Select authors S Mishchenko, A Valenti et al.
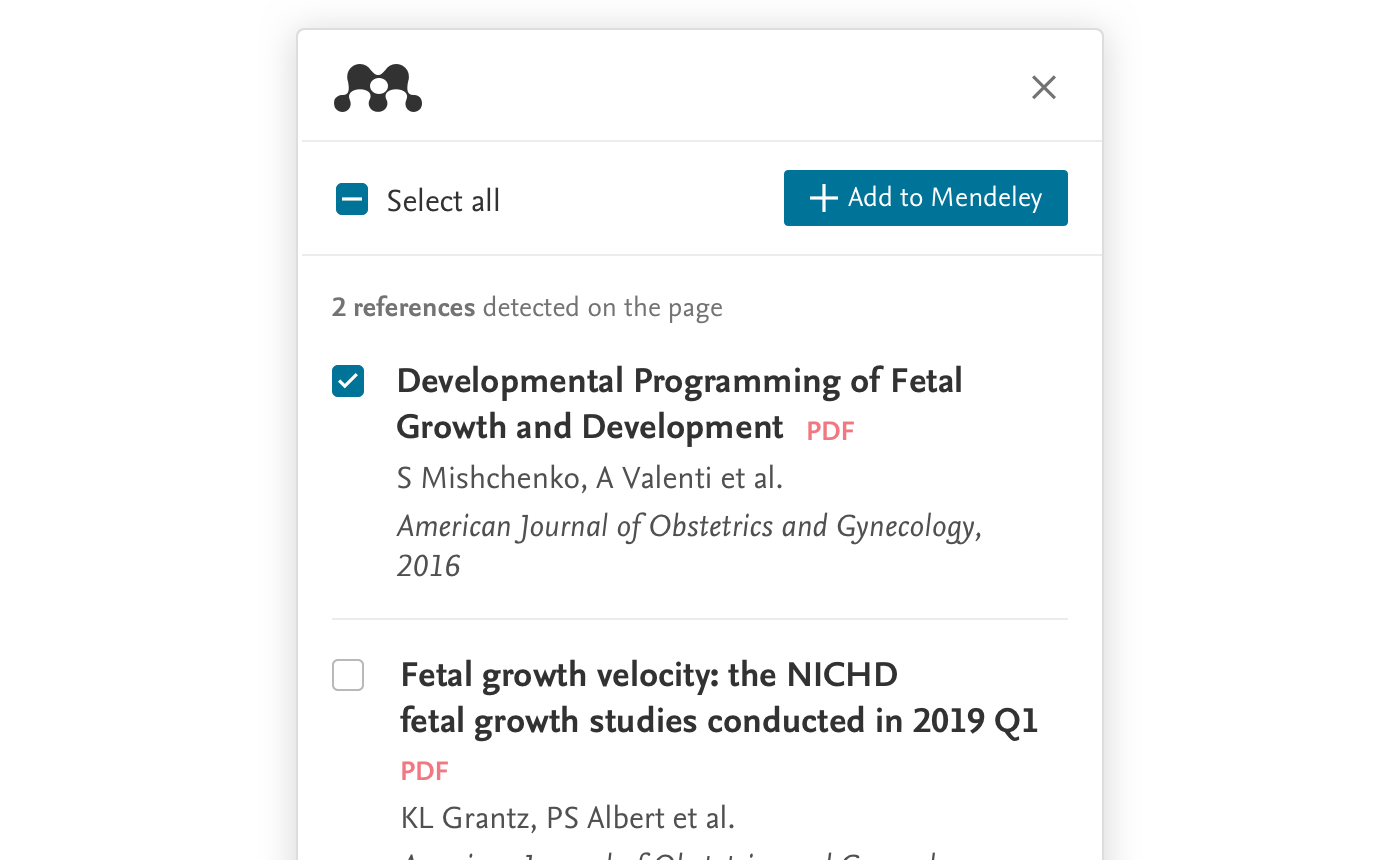The height and width of the screenshot is (860, 1398). [x=589, y=478]
